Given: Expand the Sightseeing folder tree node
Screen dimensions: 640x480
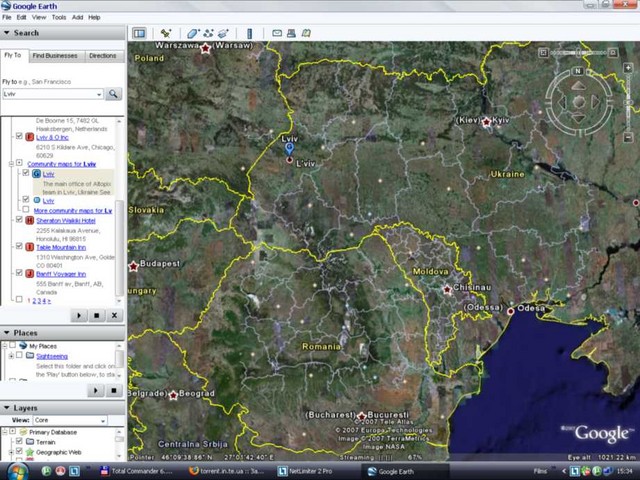Looking at the screenshot, I should (x=11, y=356).
